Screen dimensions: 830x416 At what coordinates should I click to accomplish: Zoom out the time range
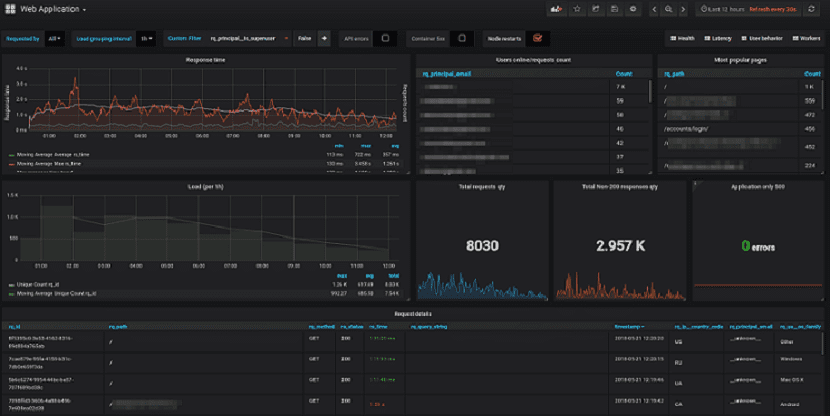tap(668, 9)
